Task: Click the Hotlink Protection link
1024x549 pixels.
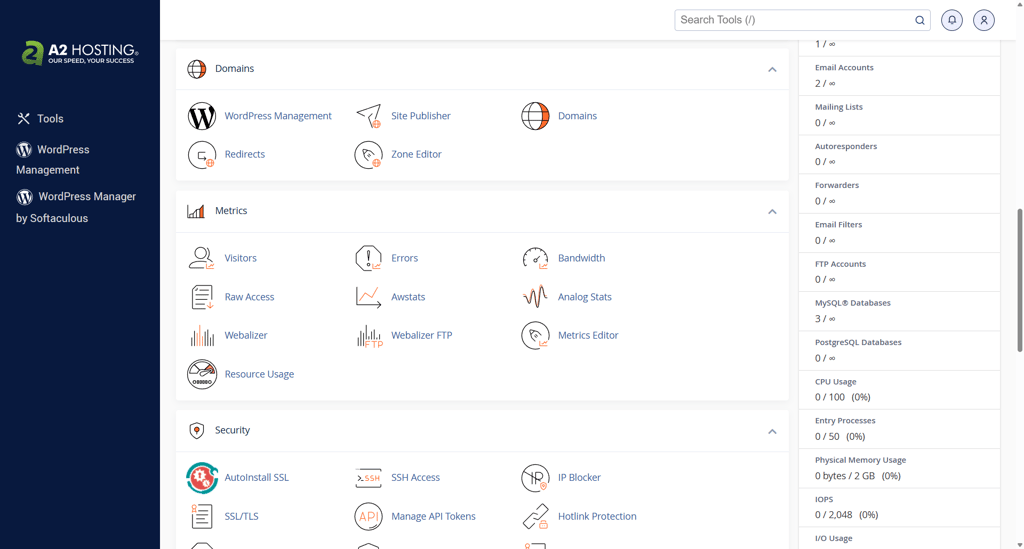Action: (x=597, y=516)
